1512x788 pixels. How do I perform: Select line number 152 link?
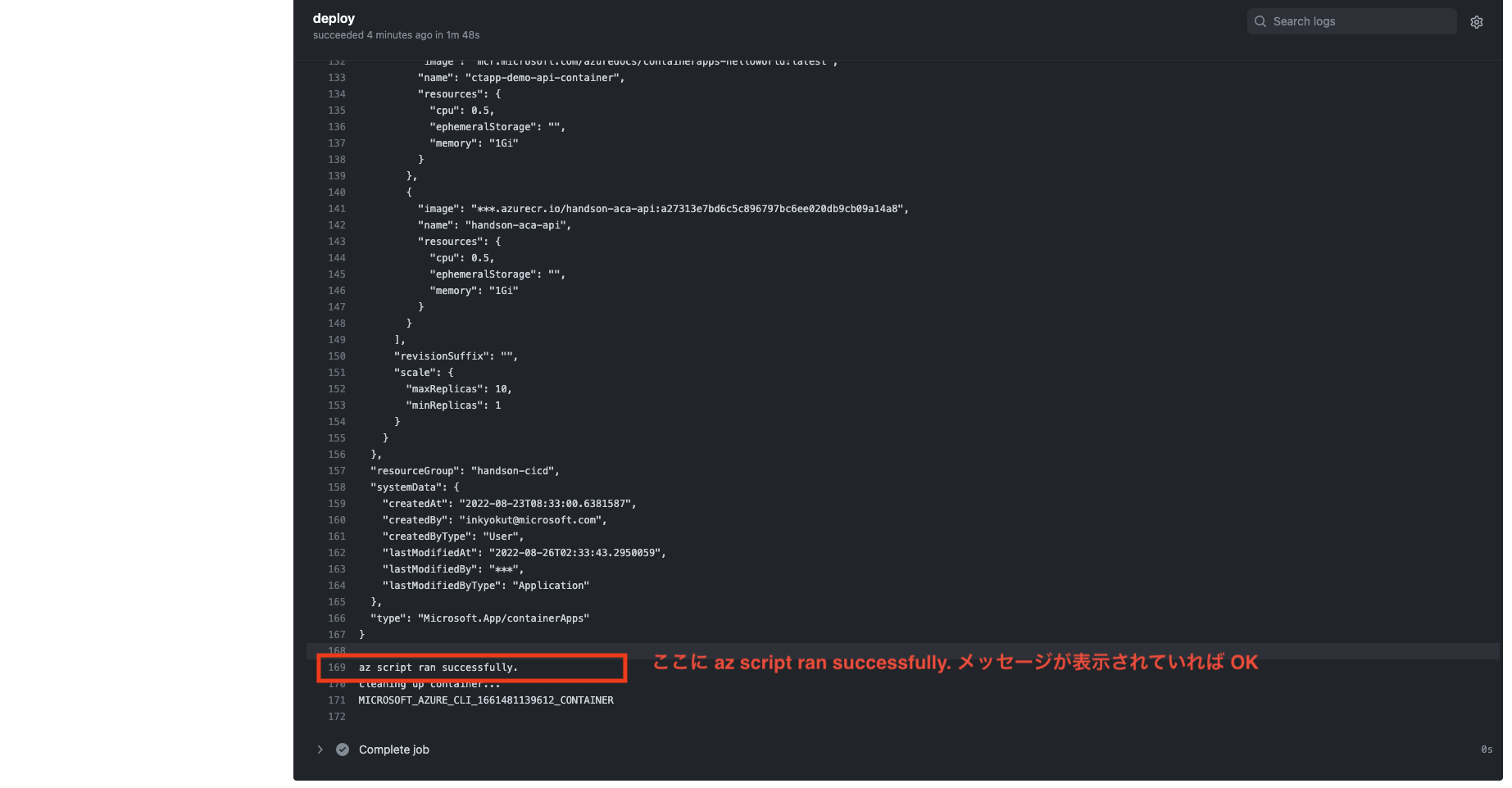(337, 389)
